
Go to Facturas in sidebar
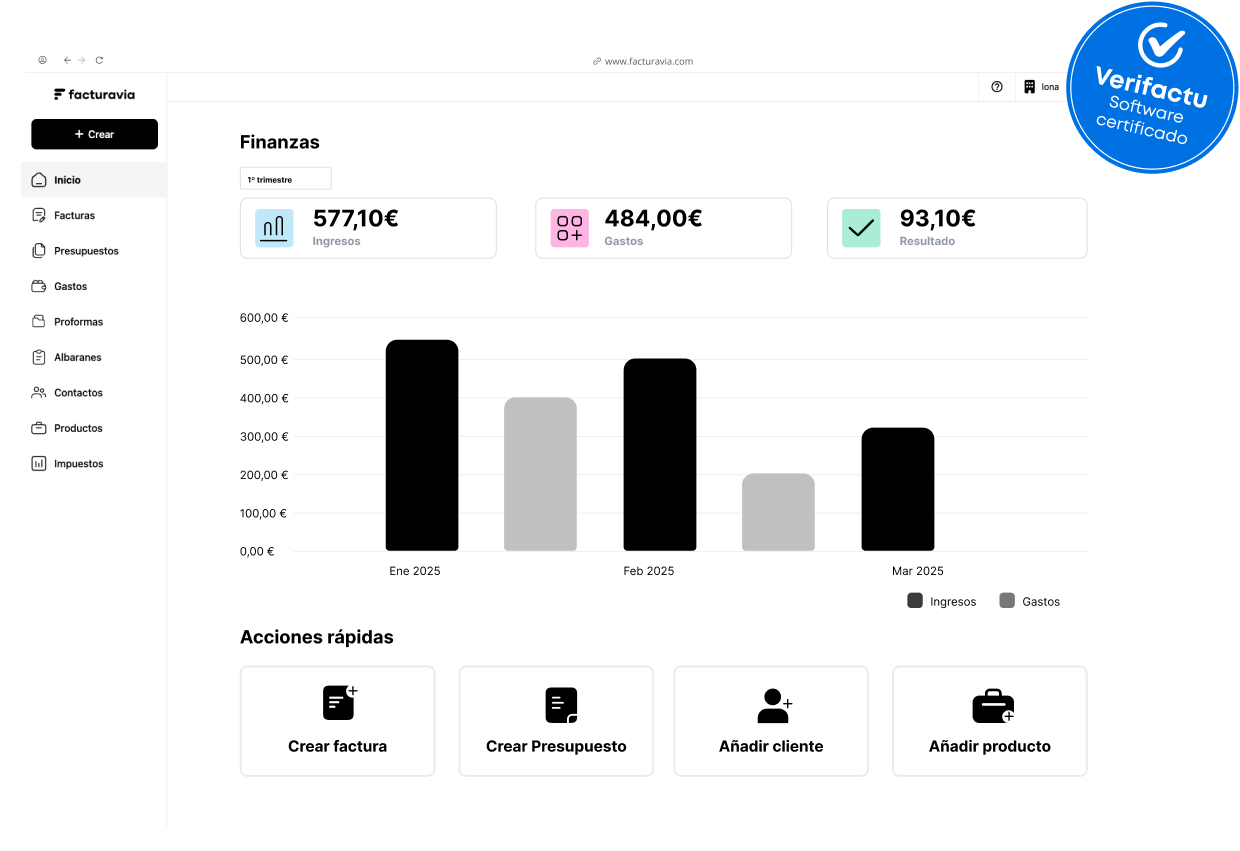(74, 215)
